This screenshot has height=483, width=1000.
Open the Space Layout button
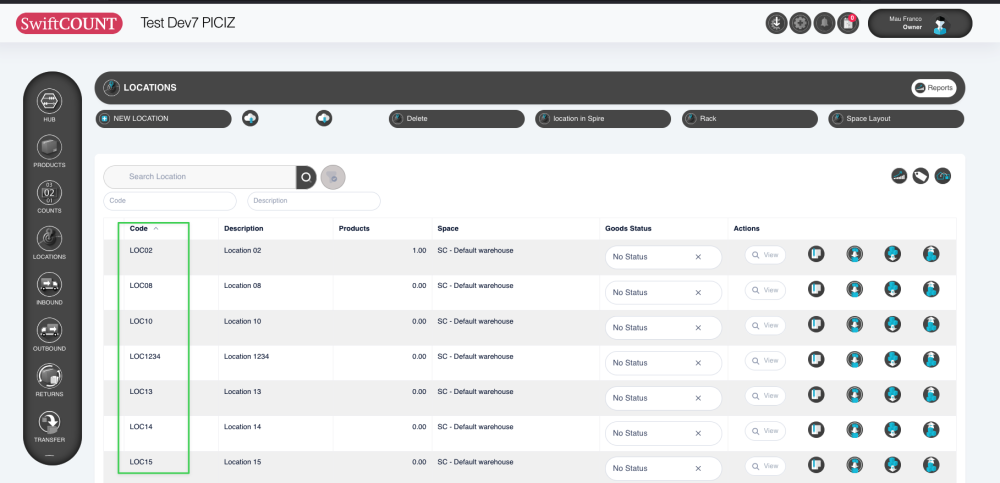[896, 119]
